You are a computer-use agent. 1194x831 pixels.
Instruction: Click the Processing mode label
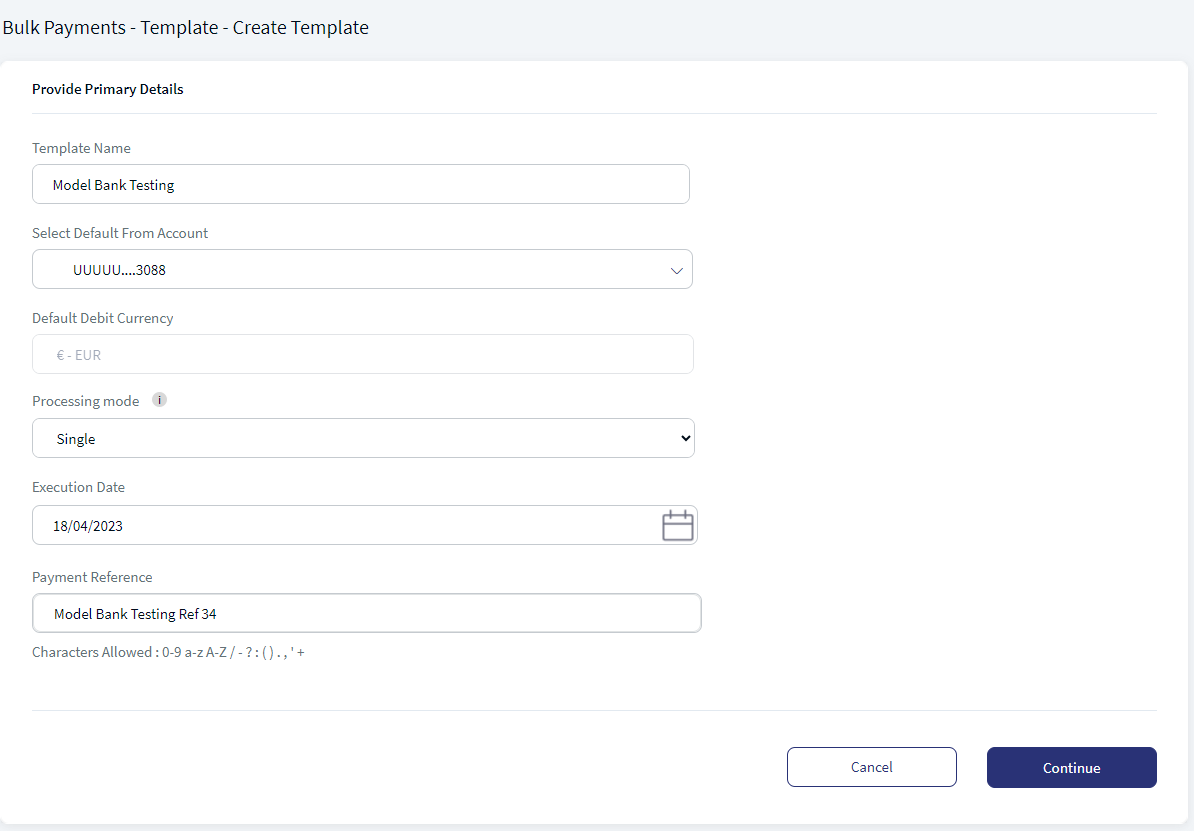(85, 401)
